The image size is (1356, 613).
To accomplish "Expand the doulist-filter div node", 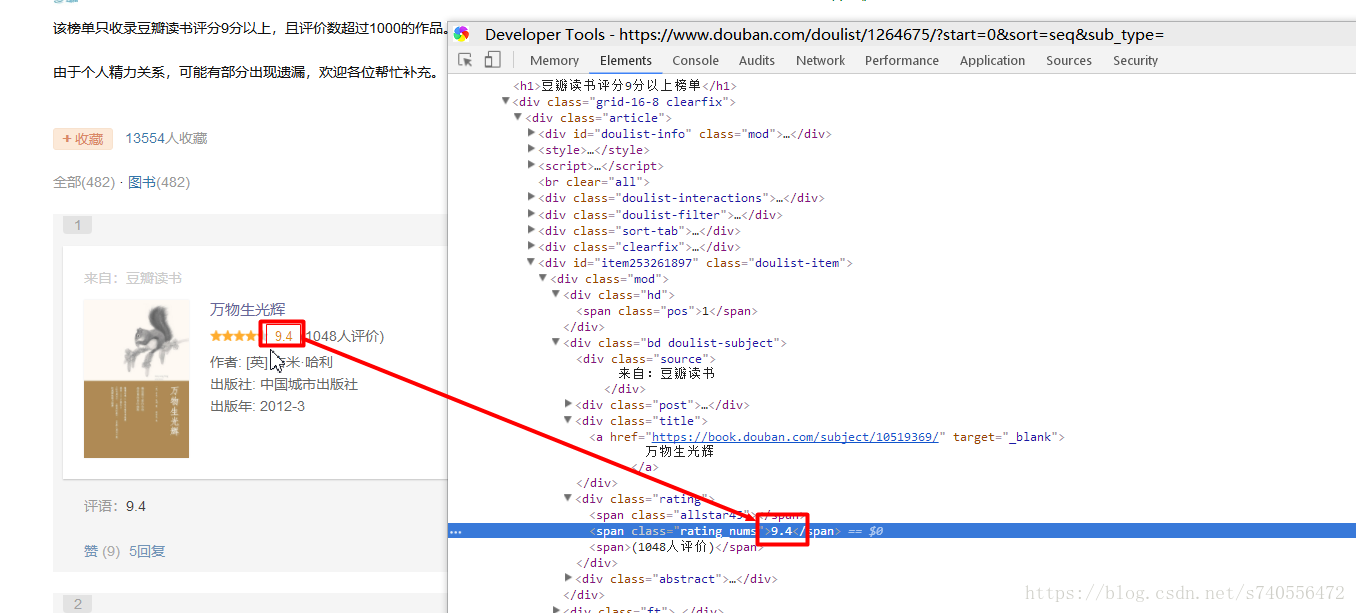I will click(x=531, y=214).
